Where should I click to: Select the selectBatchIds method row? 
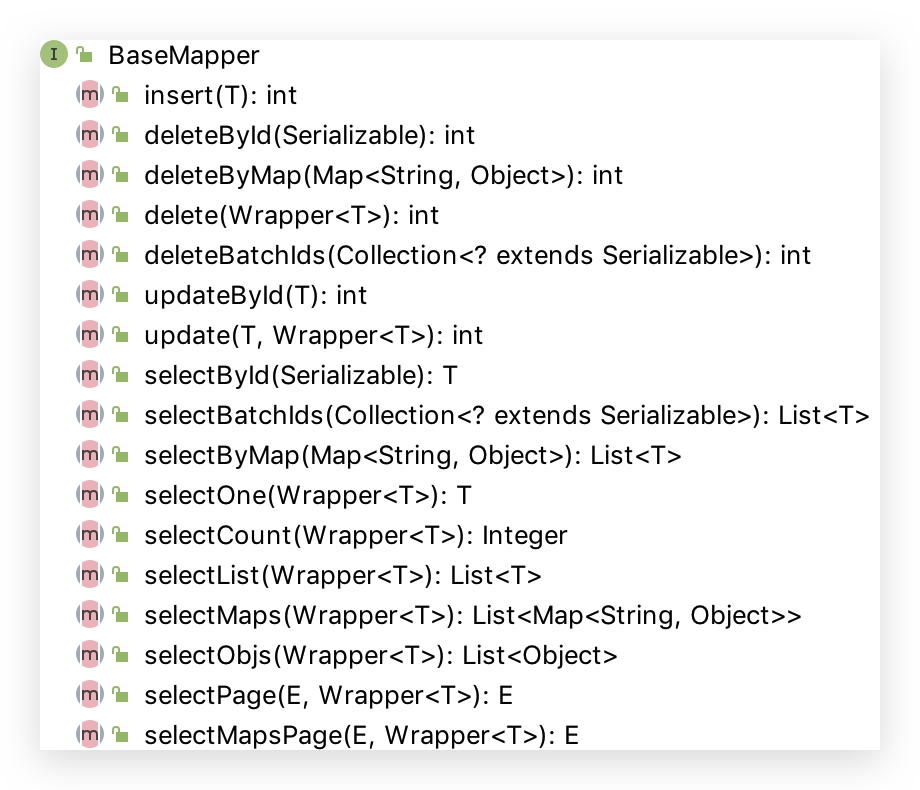pos(506,415)
